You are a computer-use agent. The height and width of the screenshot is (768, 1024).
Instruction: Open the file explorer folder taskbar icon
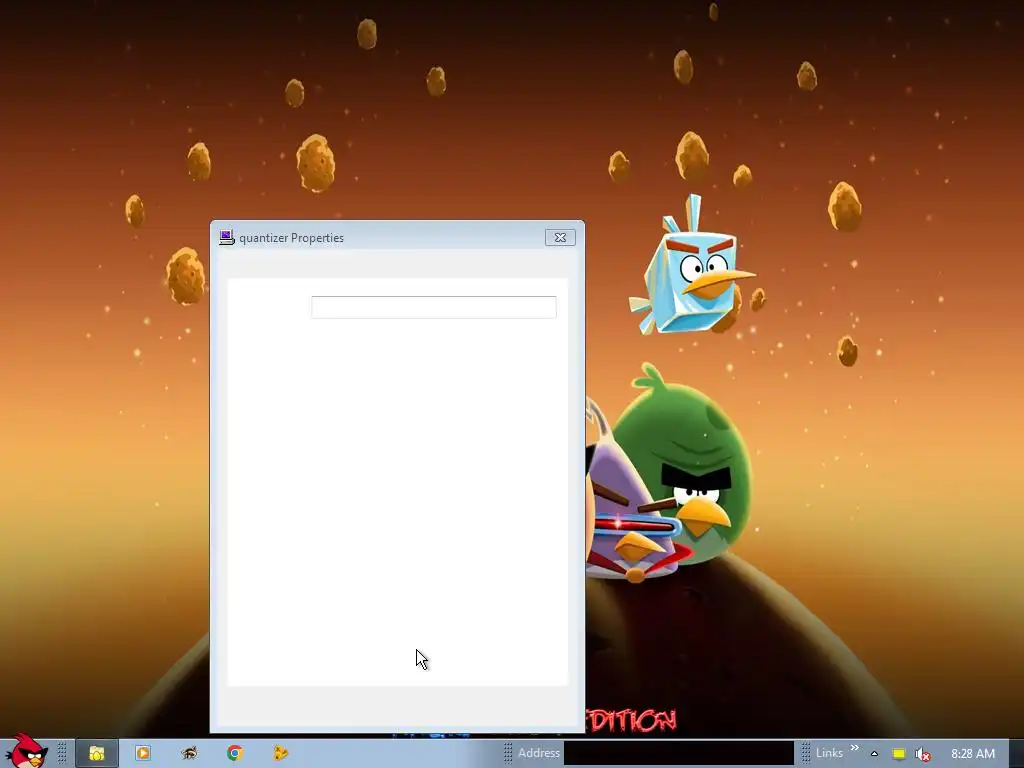pos(97,753)
